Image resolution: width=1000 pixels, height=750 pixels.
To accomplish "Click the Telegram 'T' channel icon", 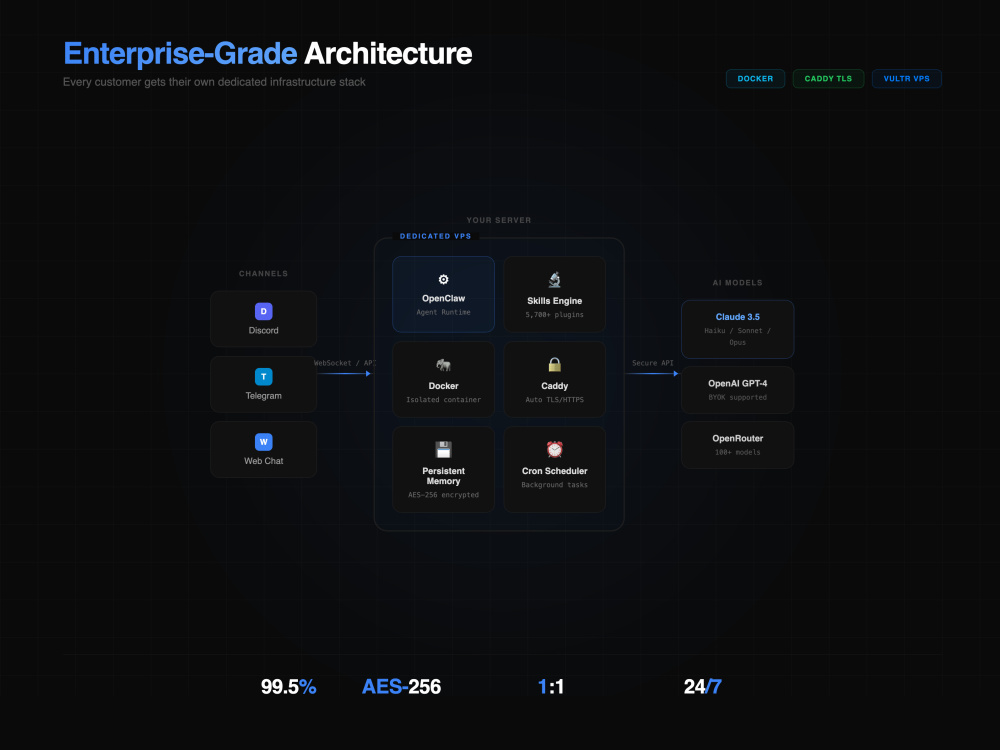I will pyautogui.click(x=263, y=376).
